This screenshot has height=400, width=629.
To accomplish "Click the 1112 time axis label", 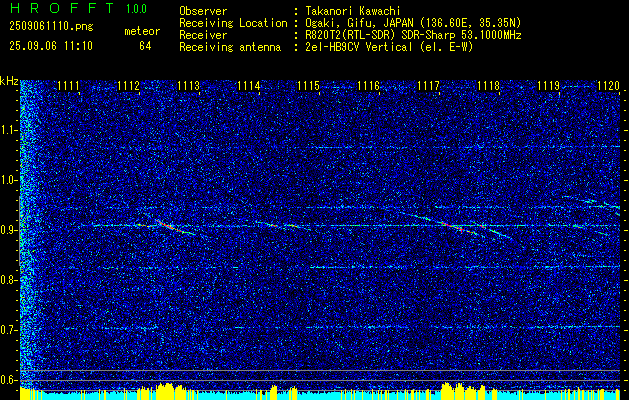I will click(x=128, y=86).
